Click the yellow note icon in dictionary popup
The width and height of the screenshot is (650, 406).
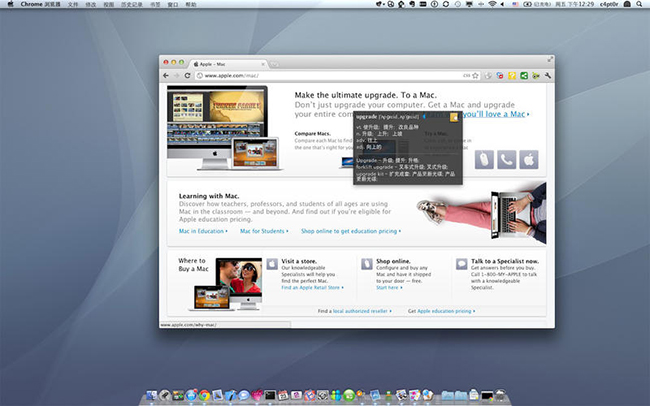[x=454, y=117]
